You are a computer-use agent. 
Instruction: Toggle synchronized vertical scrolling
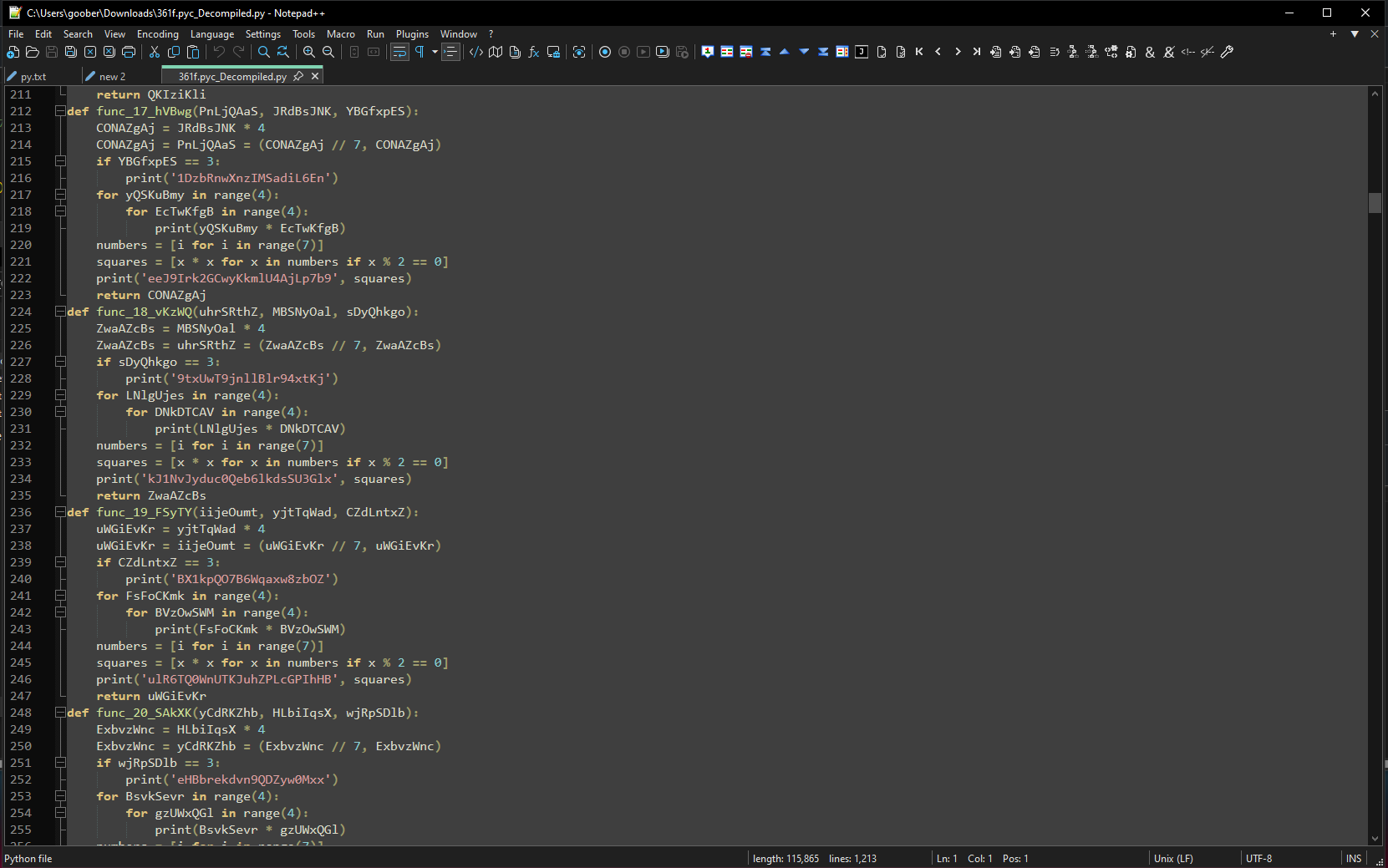click(354, 52)
